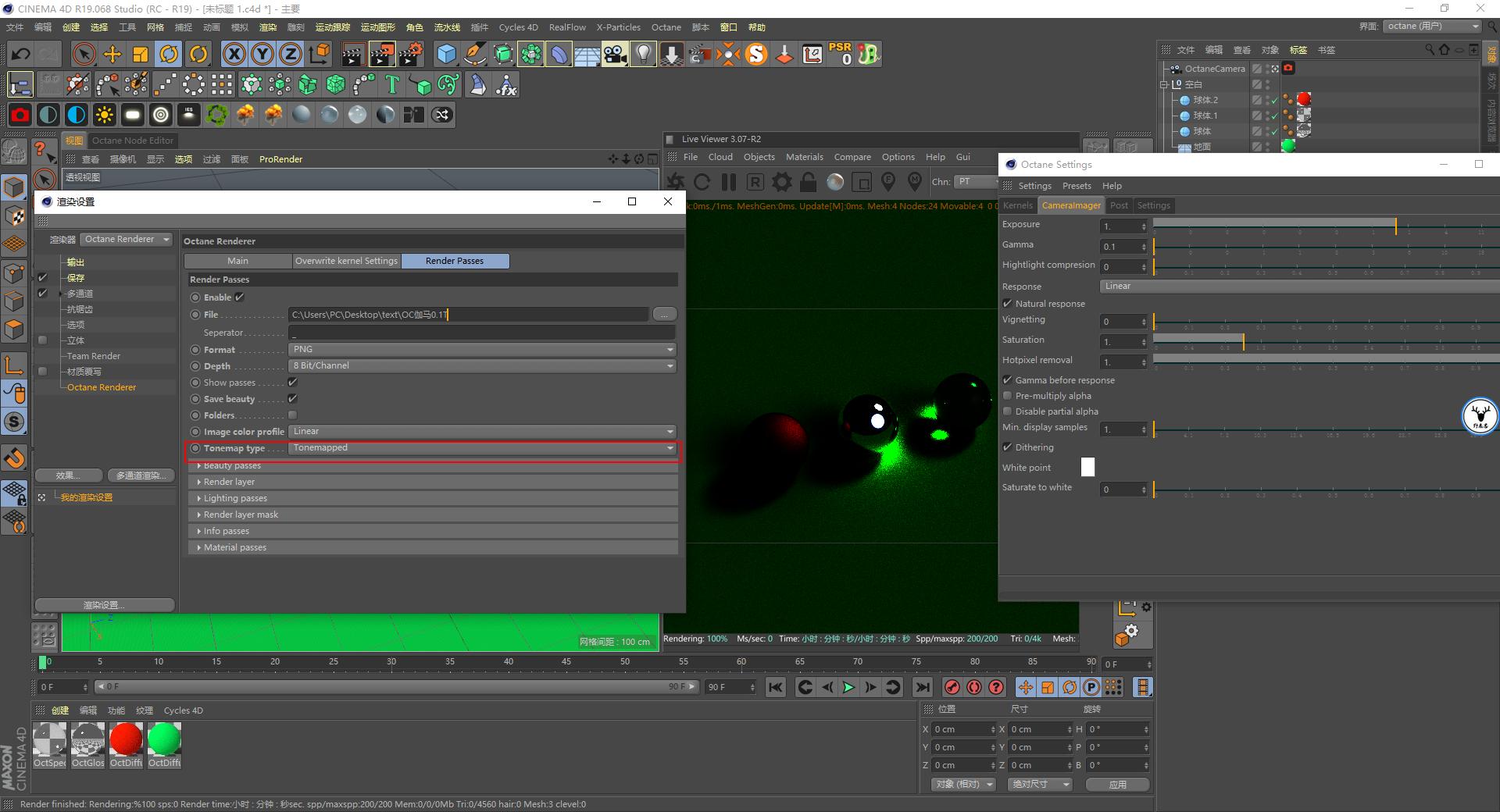The width and height of the screenshot is (1500, 812).
Task: Click the Undo arrow icon
Action: point(21,54)
